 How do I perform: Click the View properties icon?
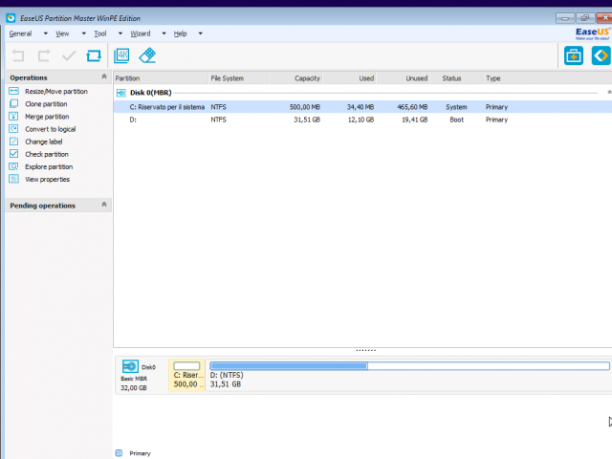tap(14, 179)
